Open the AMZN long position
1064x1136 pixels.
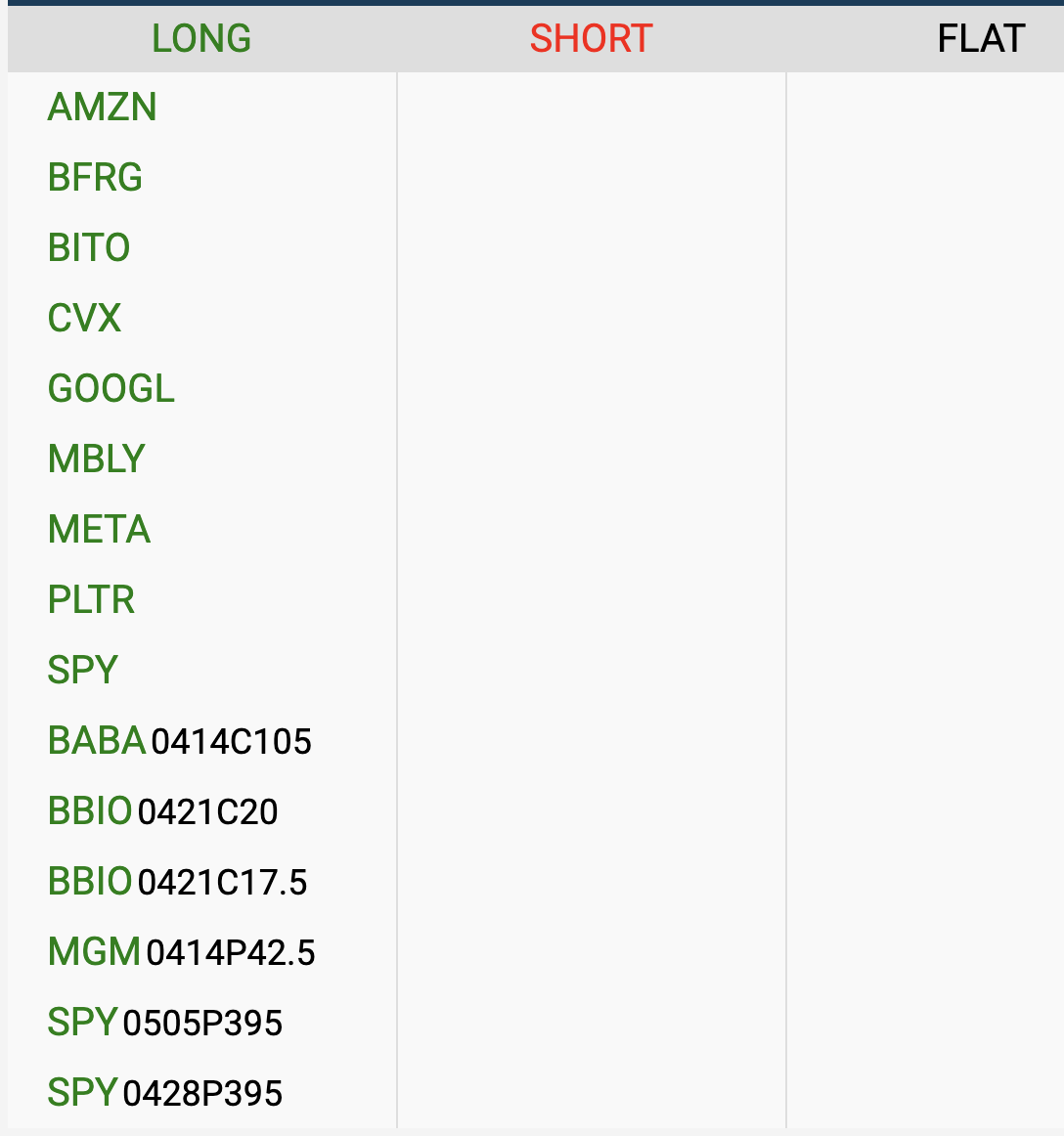click(103, 108)
